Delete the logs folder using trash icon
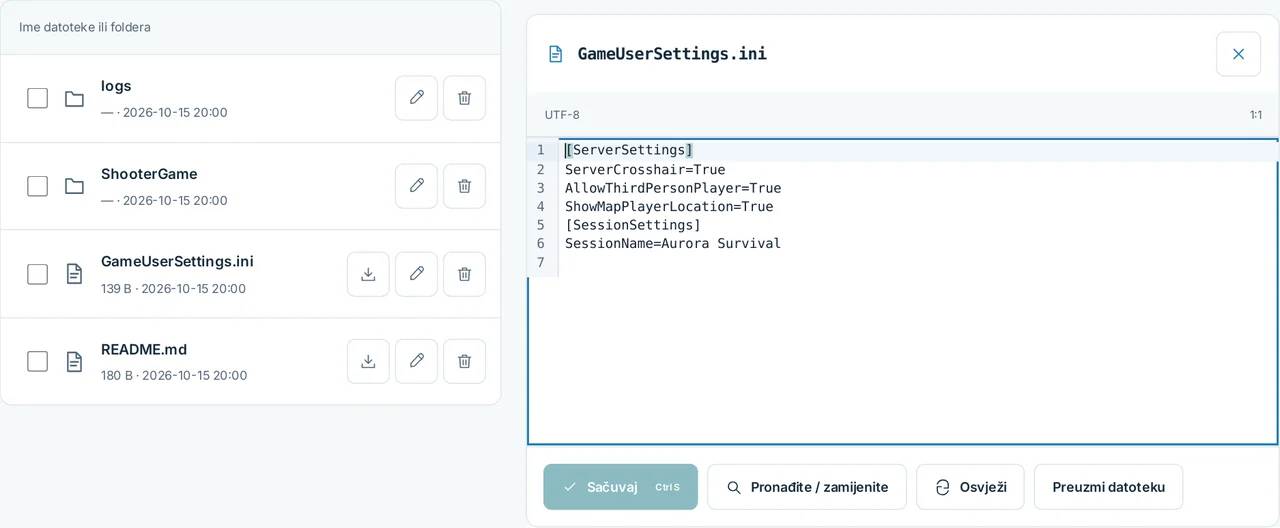This screenshot has height=528, width=1280. point(464,98)
